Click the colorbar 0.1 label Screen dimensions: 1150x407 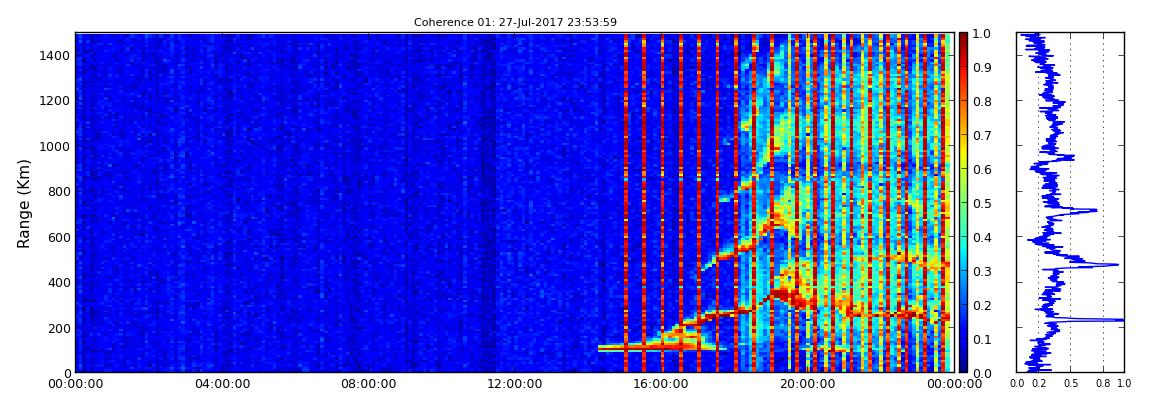click(x=982, y=339)
